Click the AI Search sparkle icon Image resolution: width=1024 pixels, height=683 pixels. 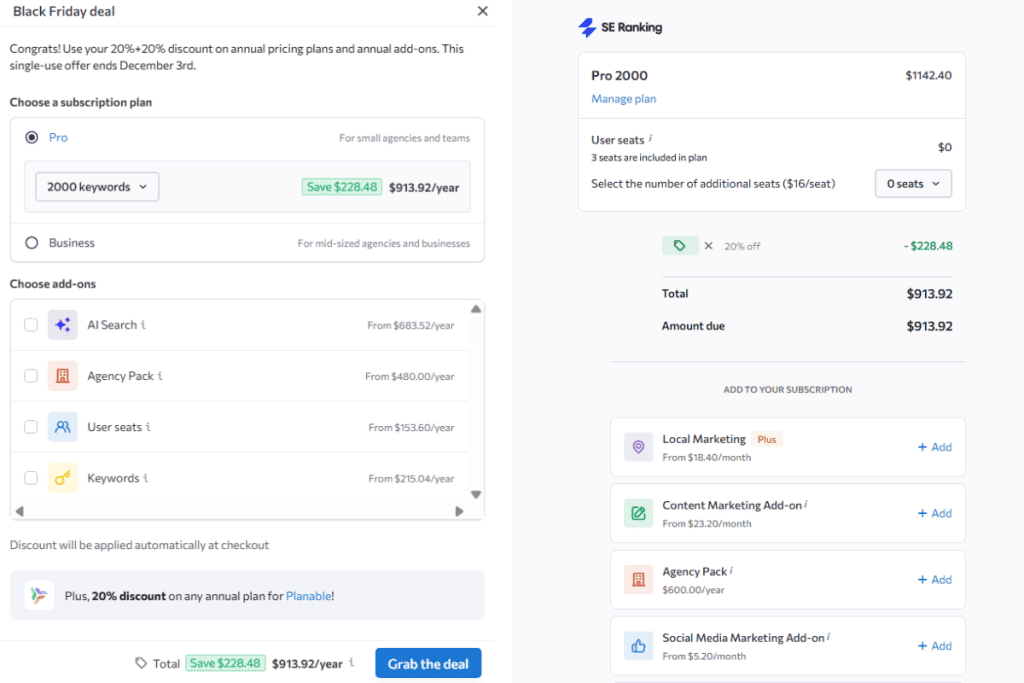click(62, 325)
